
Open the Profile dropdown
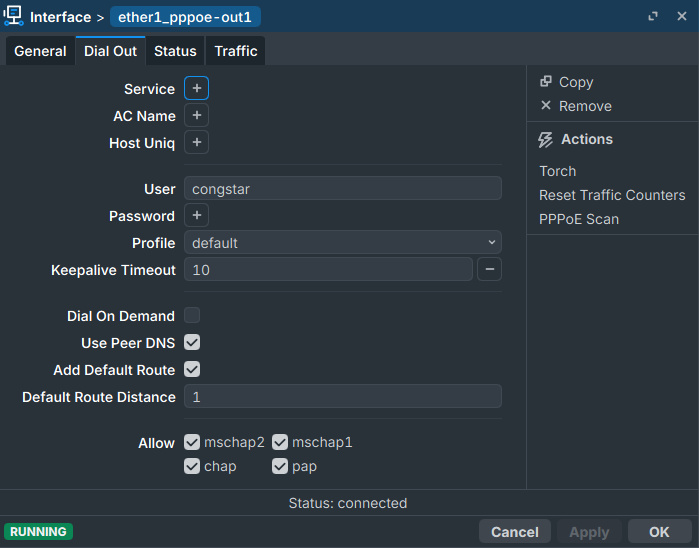[342, 243]
